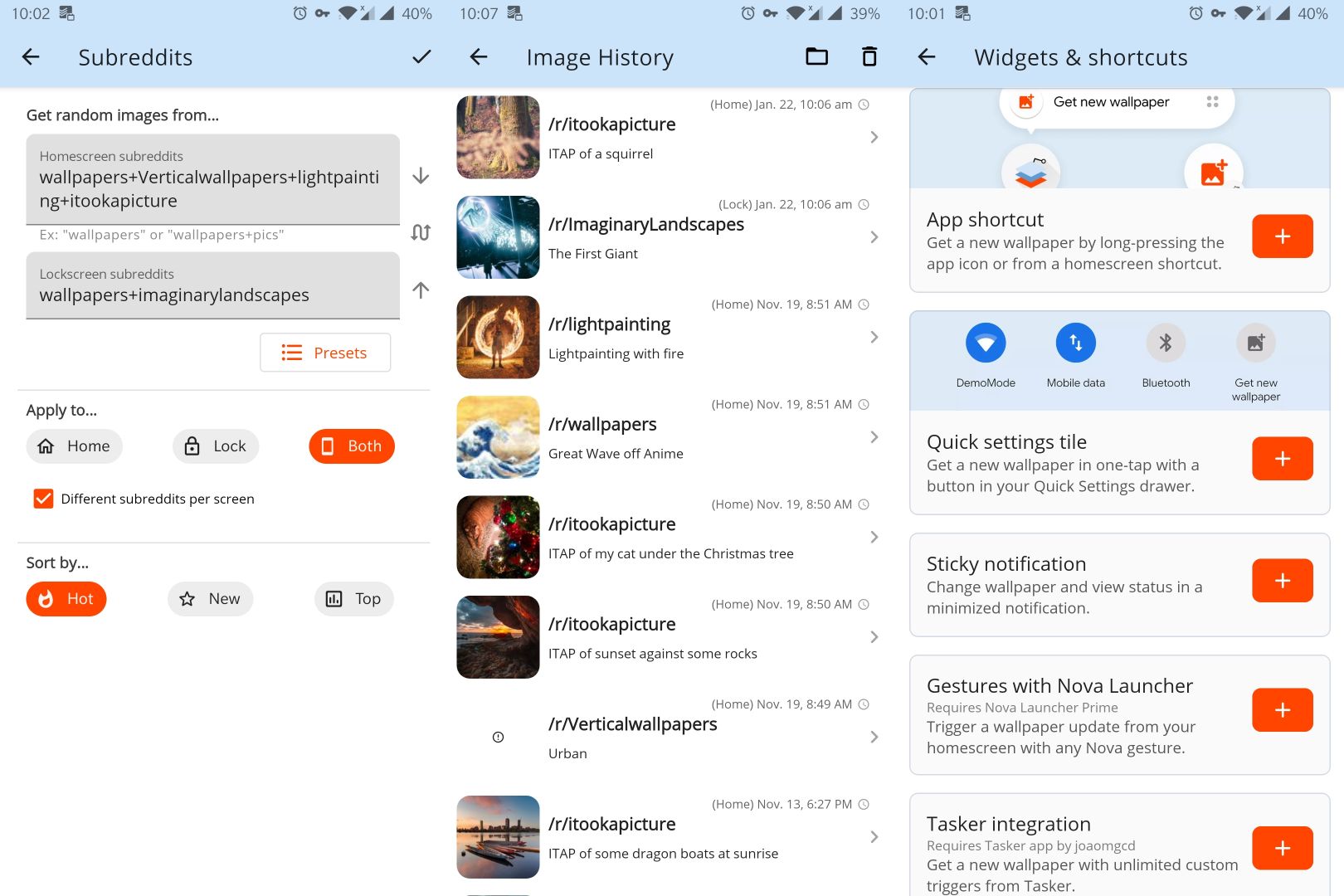Viewport: 1344px width, 896px height.
Task: Go back from Widgets & shortcuts
Action: (x=927, y=57)
